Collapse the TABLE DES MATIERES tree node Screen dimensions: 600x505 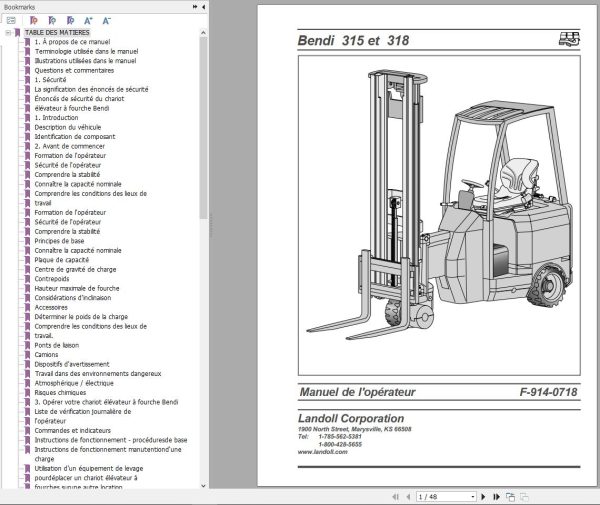tap(8, 33)
